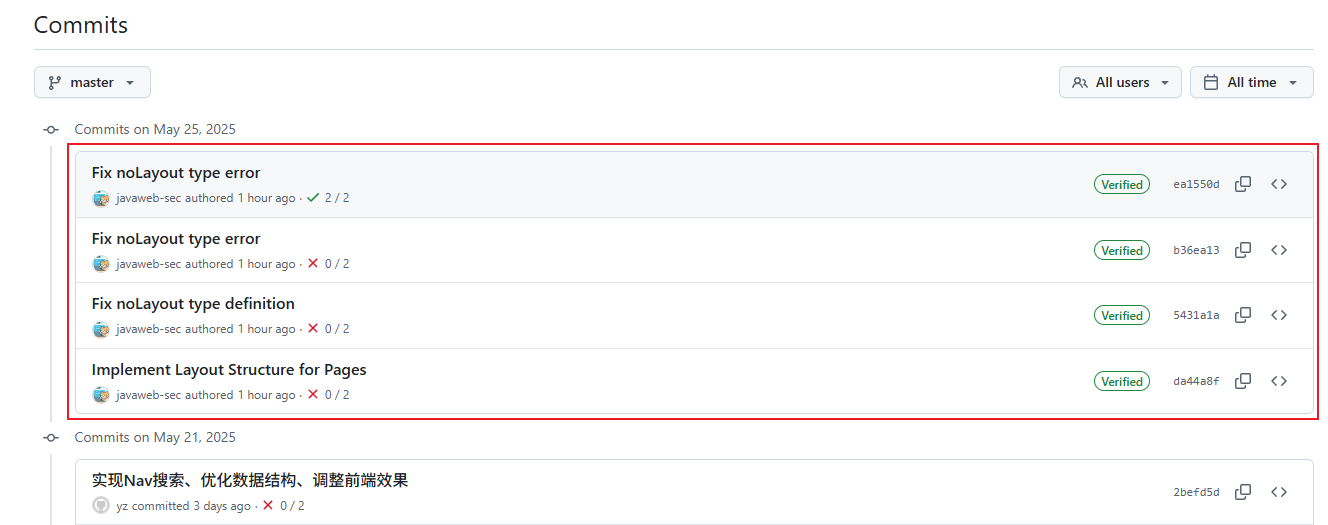Click javaweb-sec avatar on Implement Layout commit
The width and height of the screenshot is (1328, 525).
click(x=101, y=395)
